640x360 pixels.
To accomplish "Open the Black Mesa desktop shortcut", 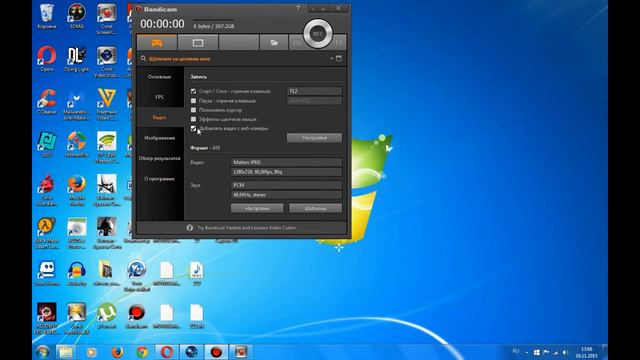I will pos(47,233).
